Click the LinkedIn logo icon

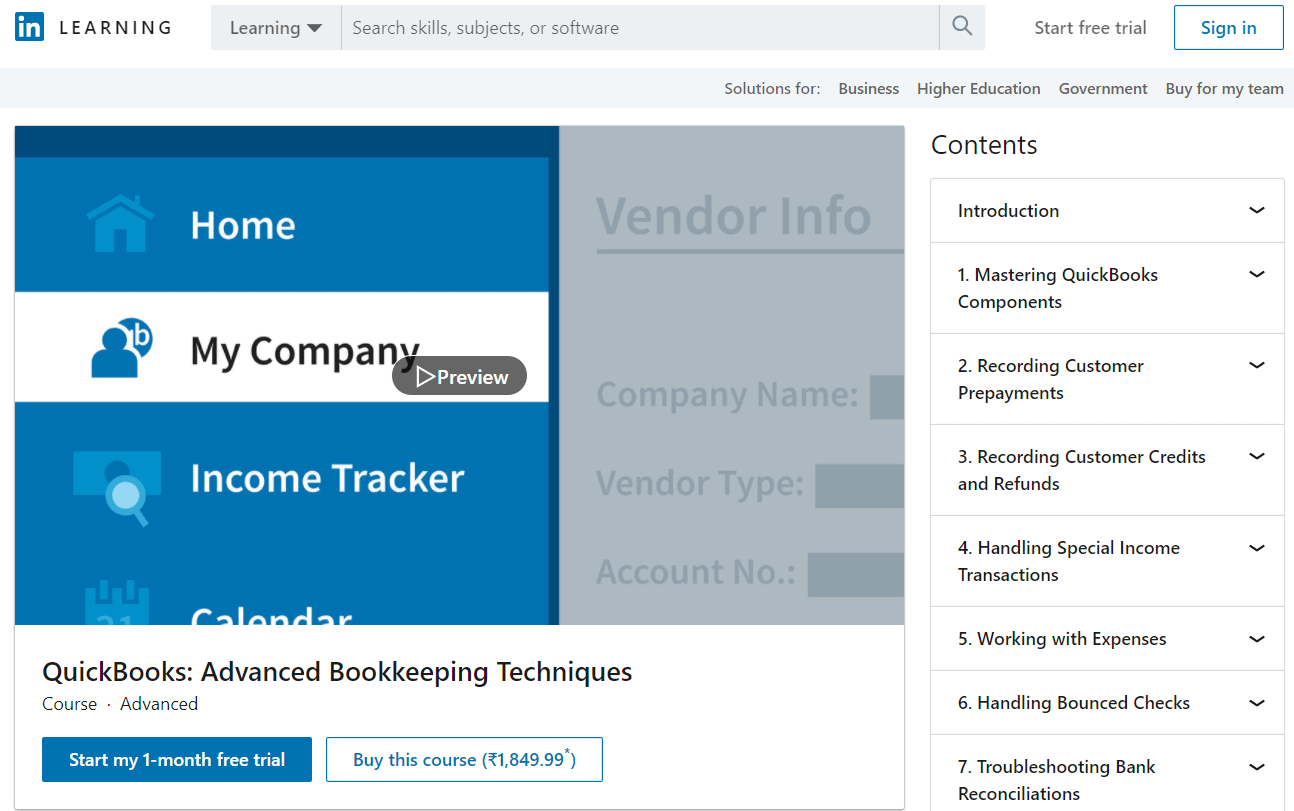point(30,27)
